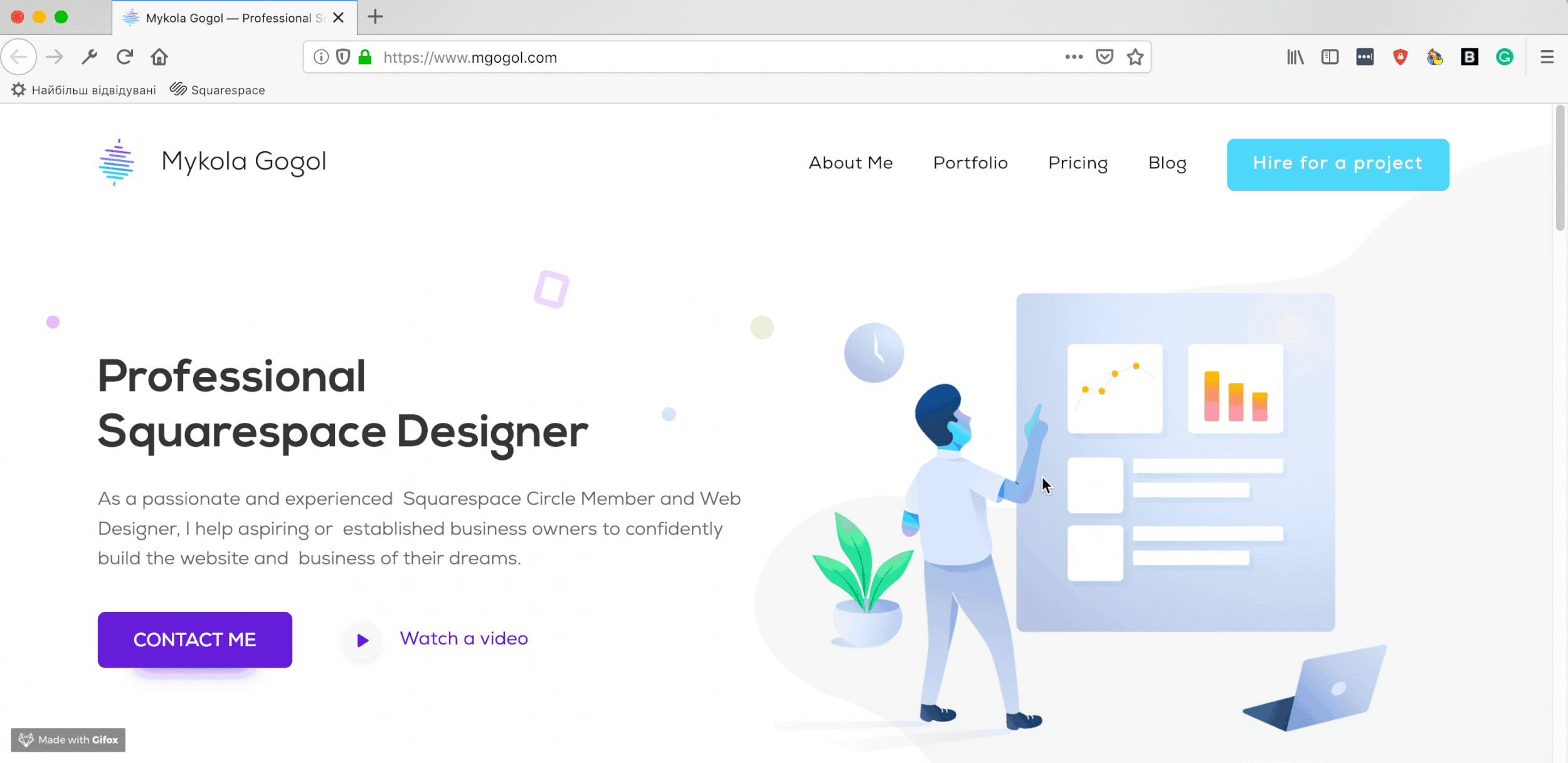Toggle the sidebar view icon
This screenshot has height=763, width=1568.
(1330, 57)
